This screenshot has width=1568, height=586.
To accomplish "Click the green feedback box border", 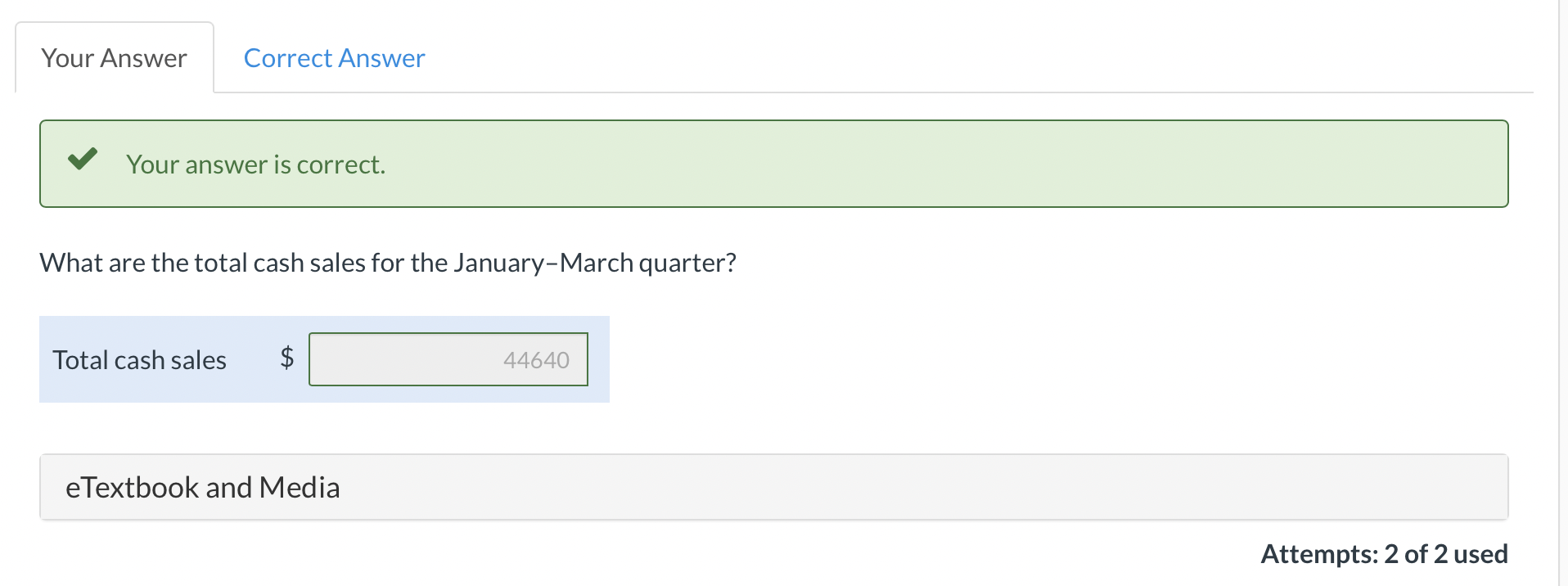I will [776, 116].
